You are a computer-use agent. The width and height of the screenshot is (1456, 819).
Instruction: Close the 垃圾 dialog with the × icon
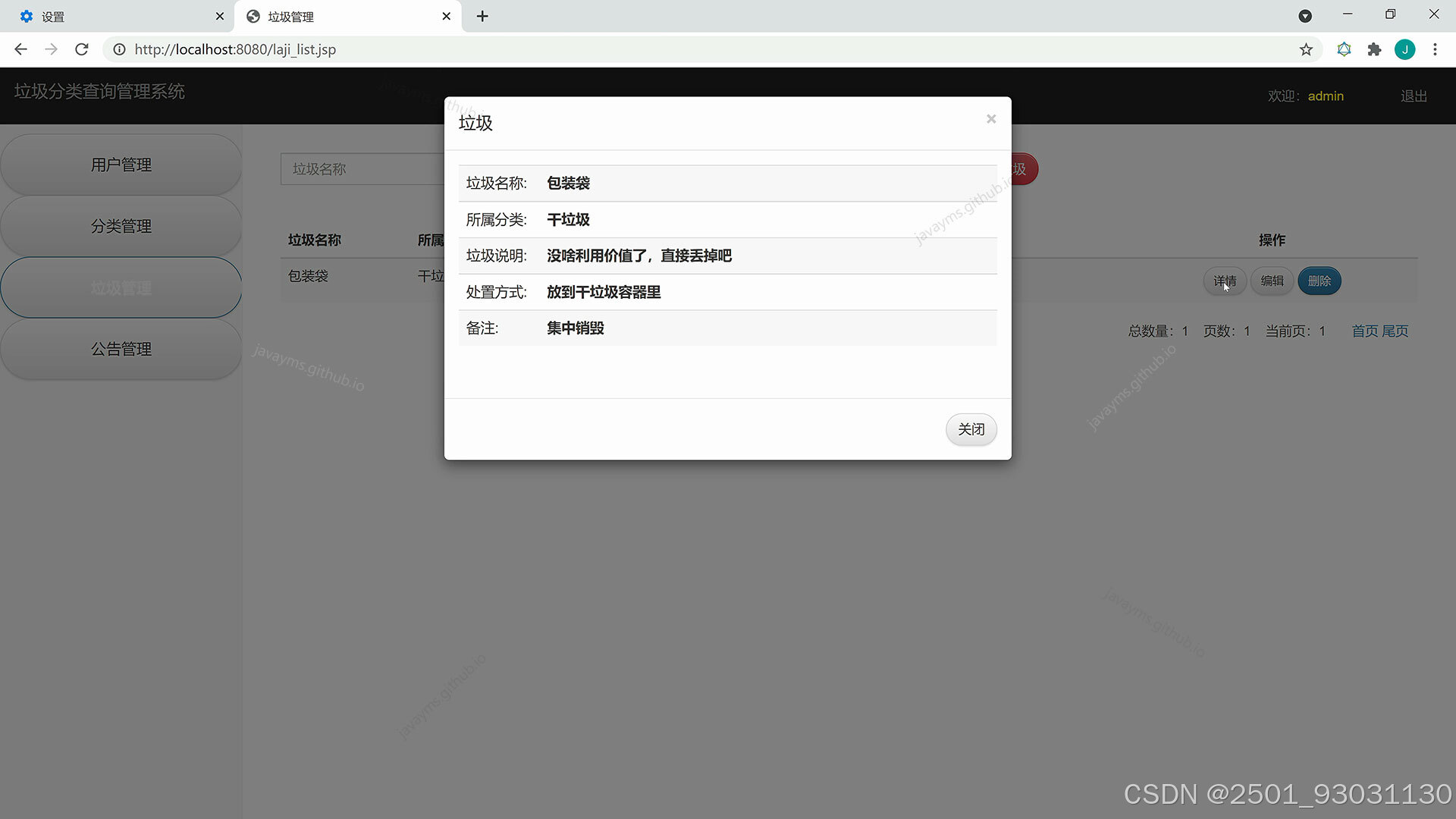coord(990,119)
